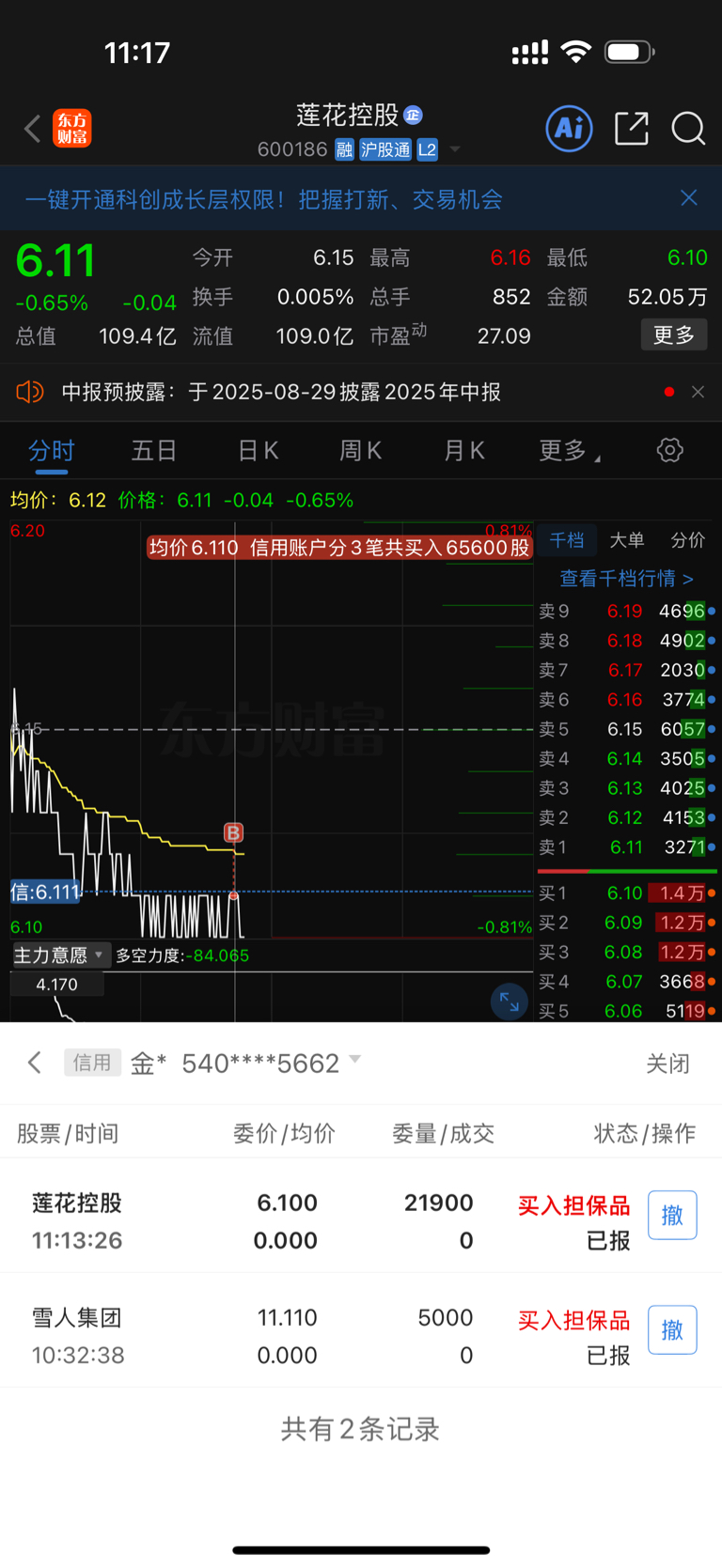Open the 东方财富 orange logo icon

[x=72, y=128]
